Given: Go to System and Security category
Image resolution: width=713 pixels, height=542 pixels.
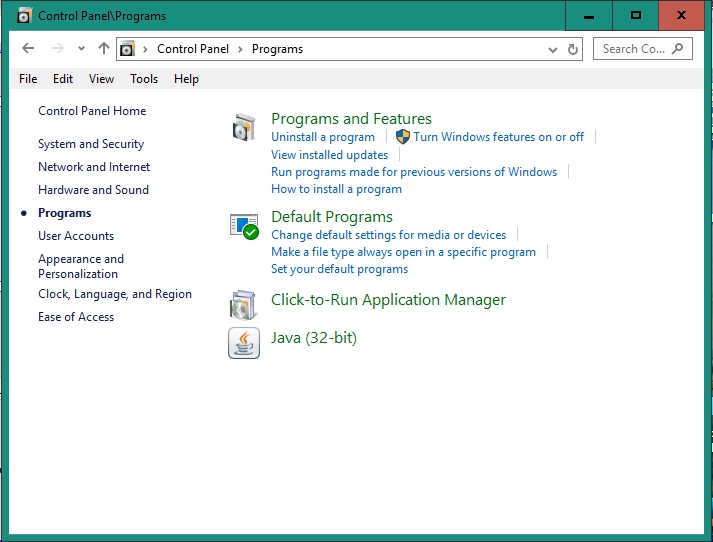Looking at the screenshot, I should 91,144.
